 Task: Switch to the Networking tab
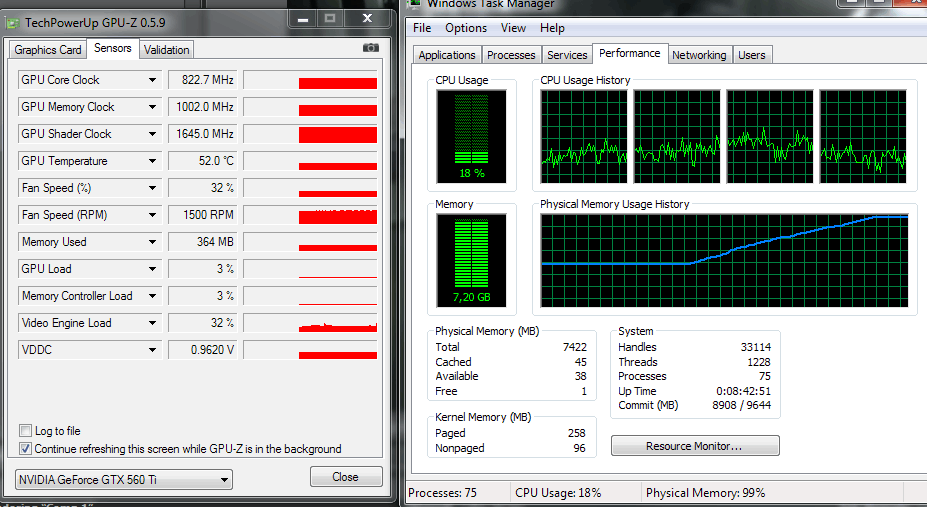click(699, 55)
